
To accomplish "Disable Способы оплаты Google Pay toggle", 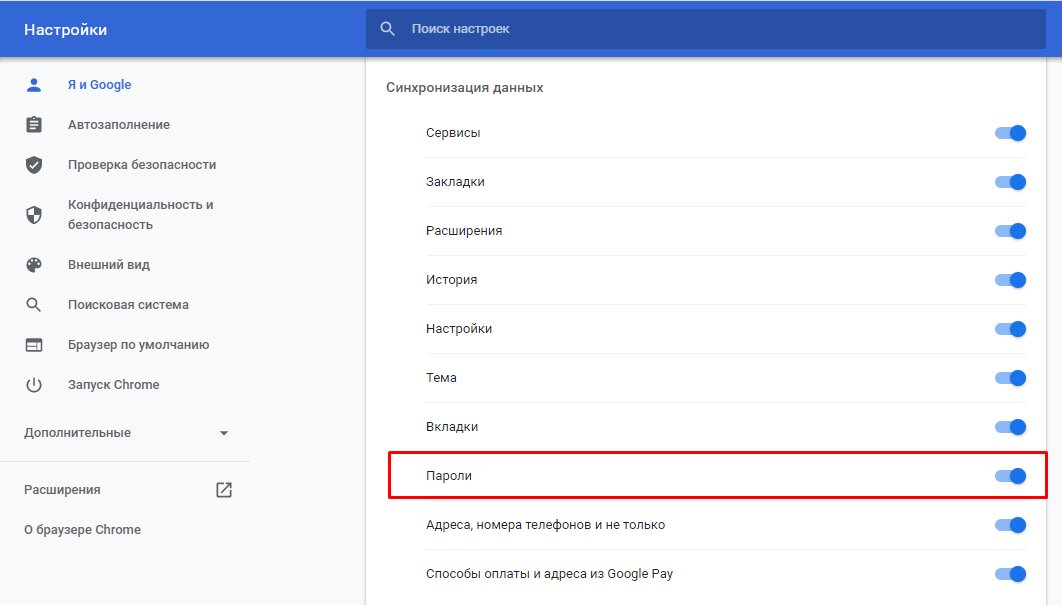I will click(1010, 574).
